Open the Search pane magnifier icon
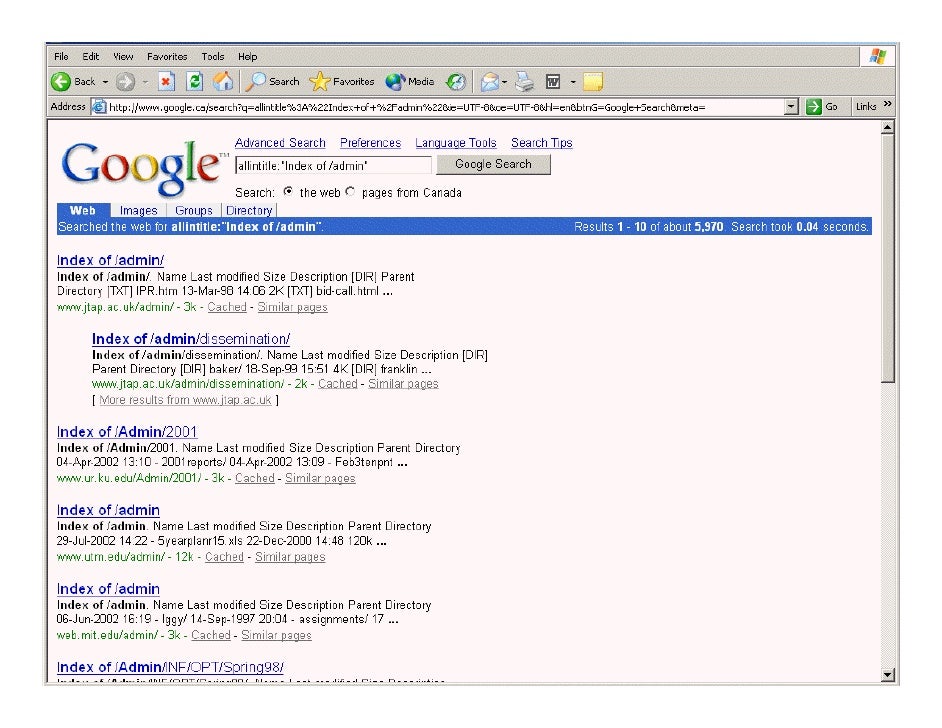The width and height of the screenshot is (942, 728). (257, 82)
